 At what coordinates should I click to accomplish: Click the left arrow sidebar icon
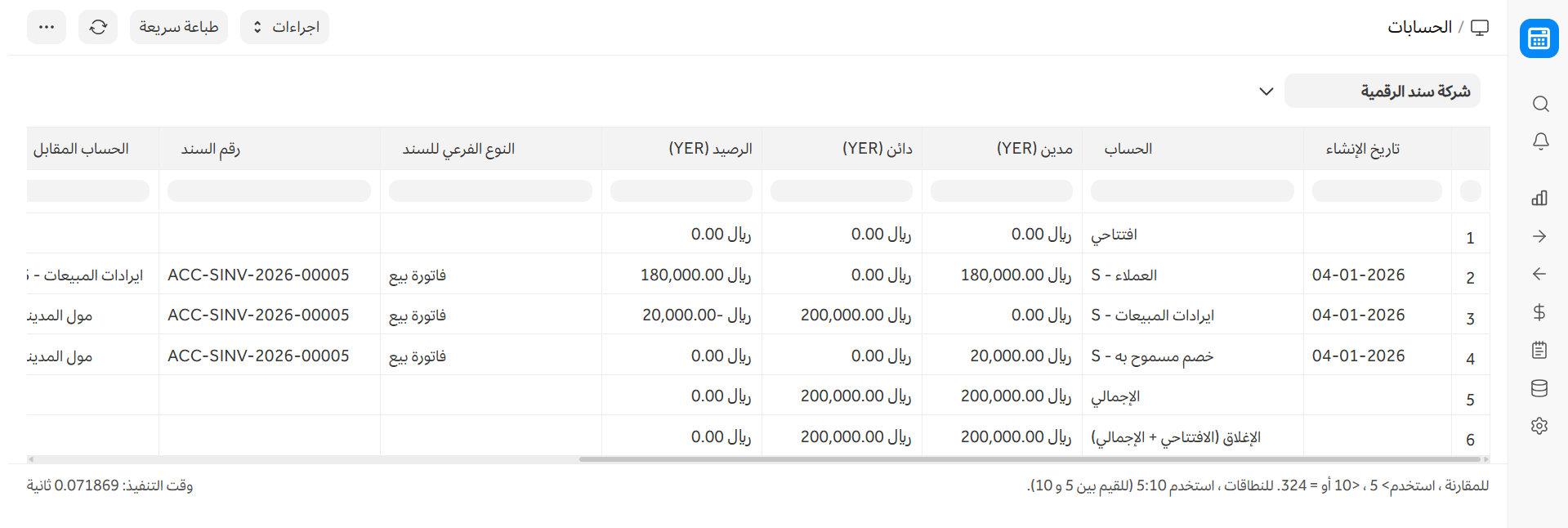(x=1539, y=274)
